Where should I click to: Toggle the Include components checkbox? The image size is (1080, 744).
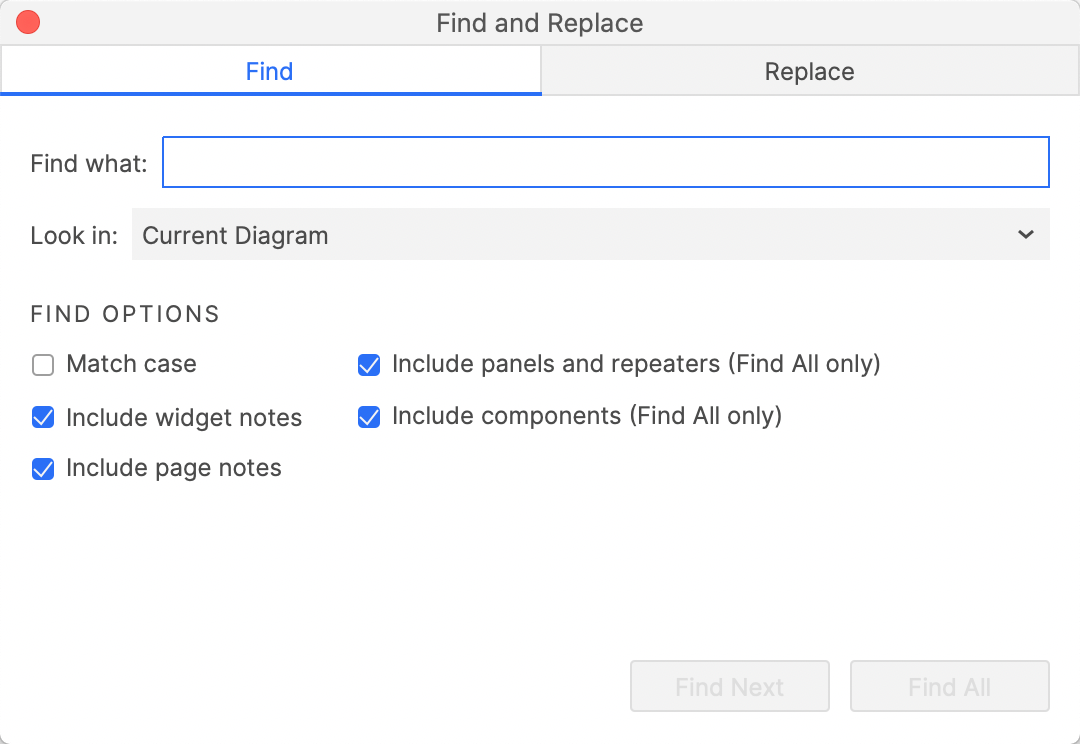click(369, 417)
